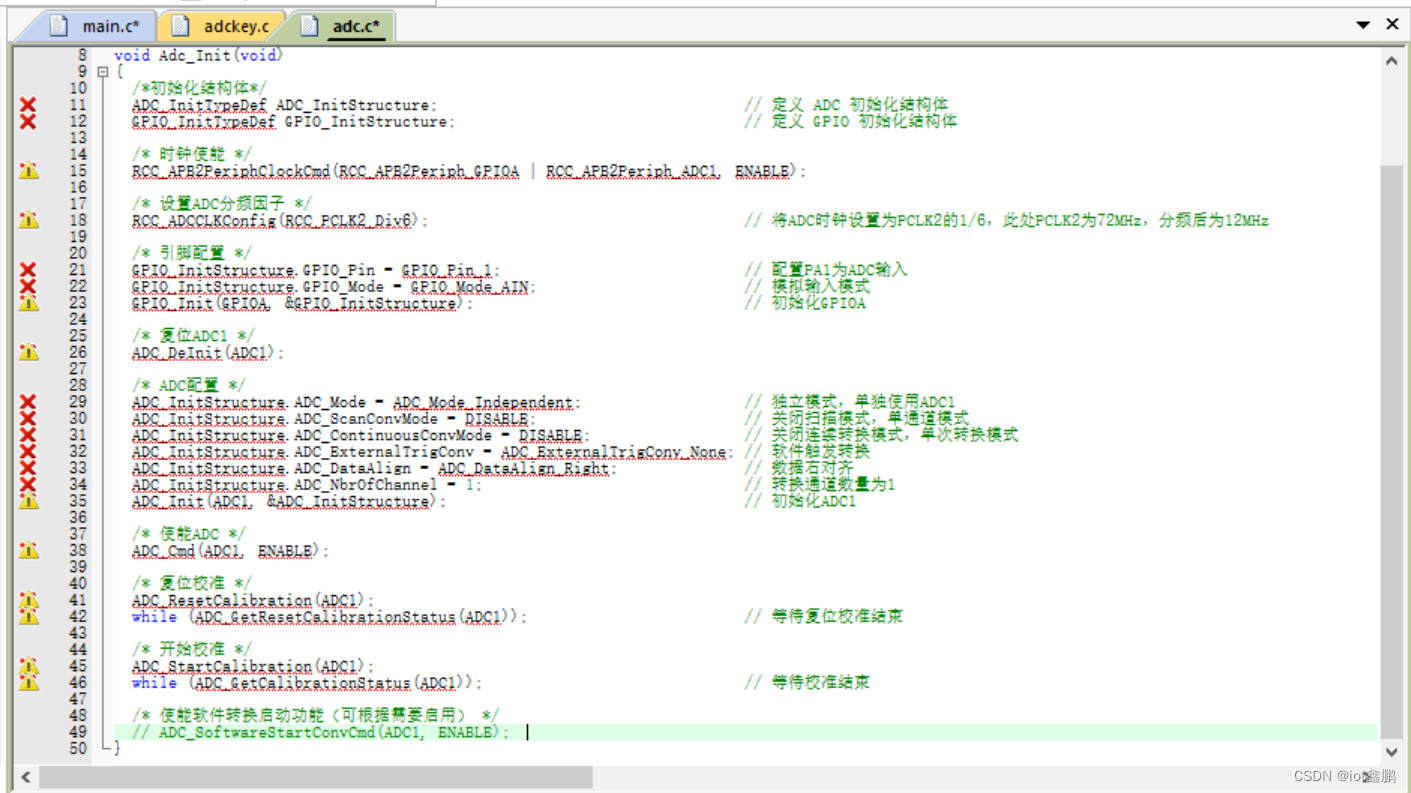This screenshot has height=793, width=1411.
Task: Click the warning icon on line 26
Action: (28, 352)
